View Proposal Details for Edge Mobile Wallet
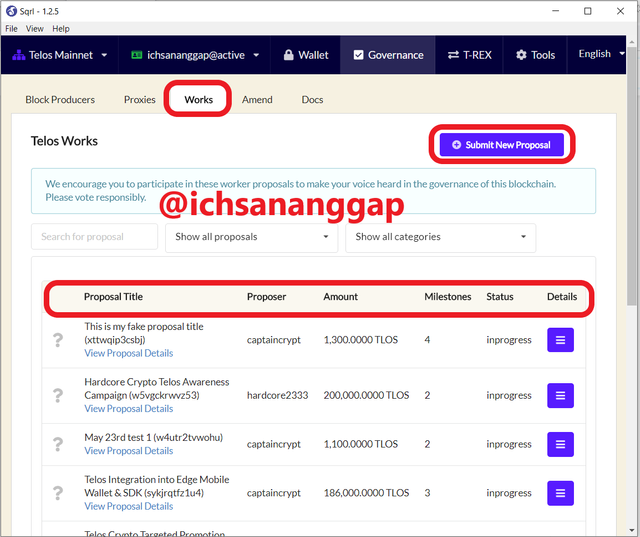The height and width of the screenshot is (537, 640). click(x=129, y=506)
